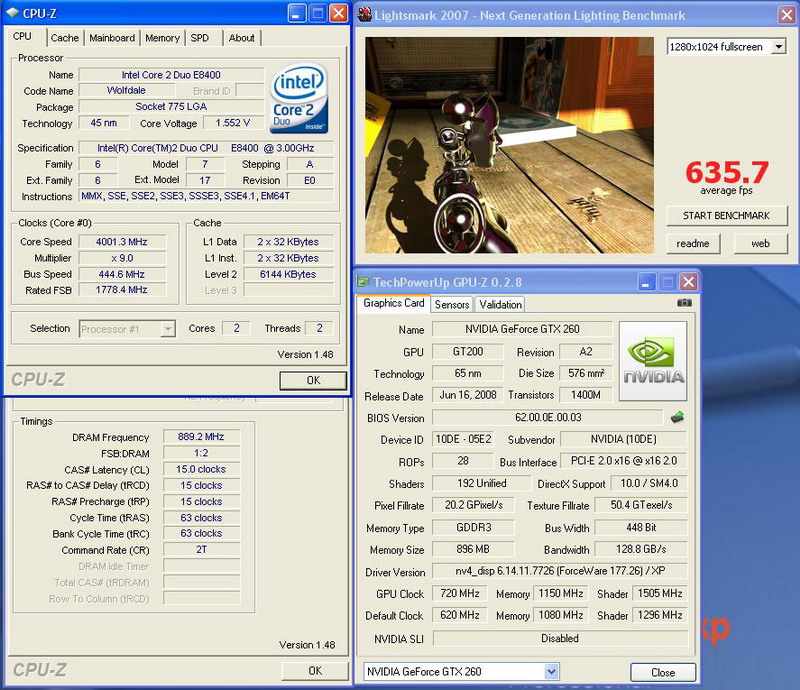Click the Rated FSB value 1778.4 MHz
800x690 pixels.
coord(121,290)
